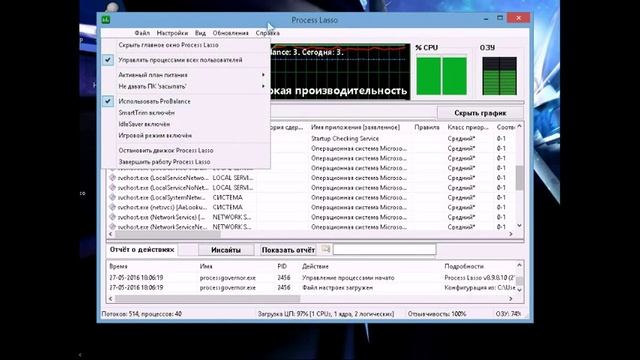Click process list horizontal scrollbar thumb
The image size is (640, 360).
(167, 234)
